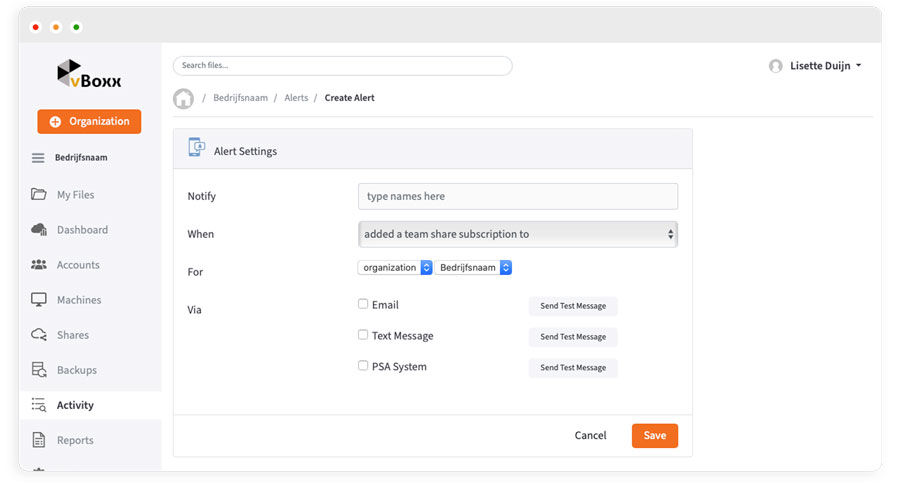Expand the organization scope dropdown
This screenshot has height=488, width=900.
[x=394, y=268]
